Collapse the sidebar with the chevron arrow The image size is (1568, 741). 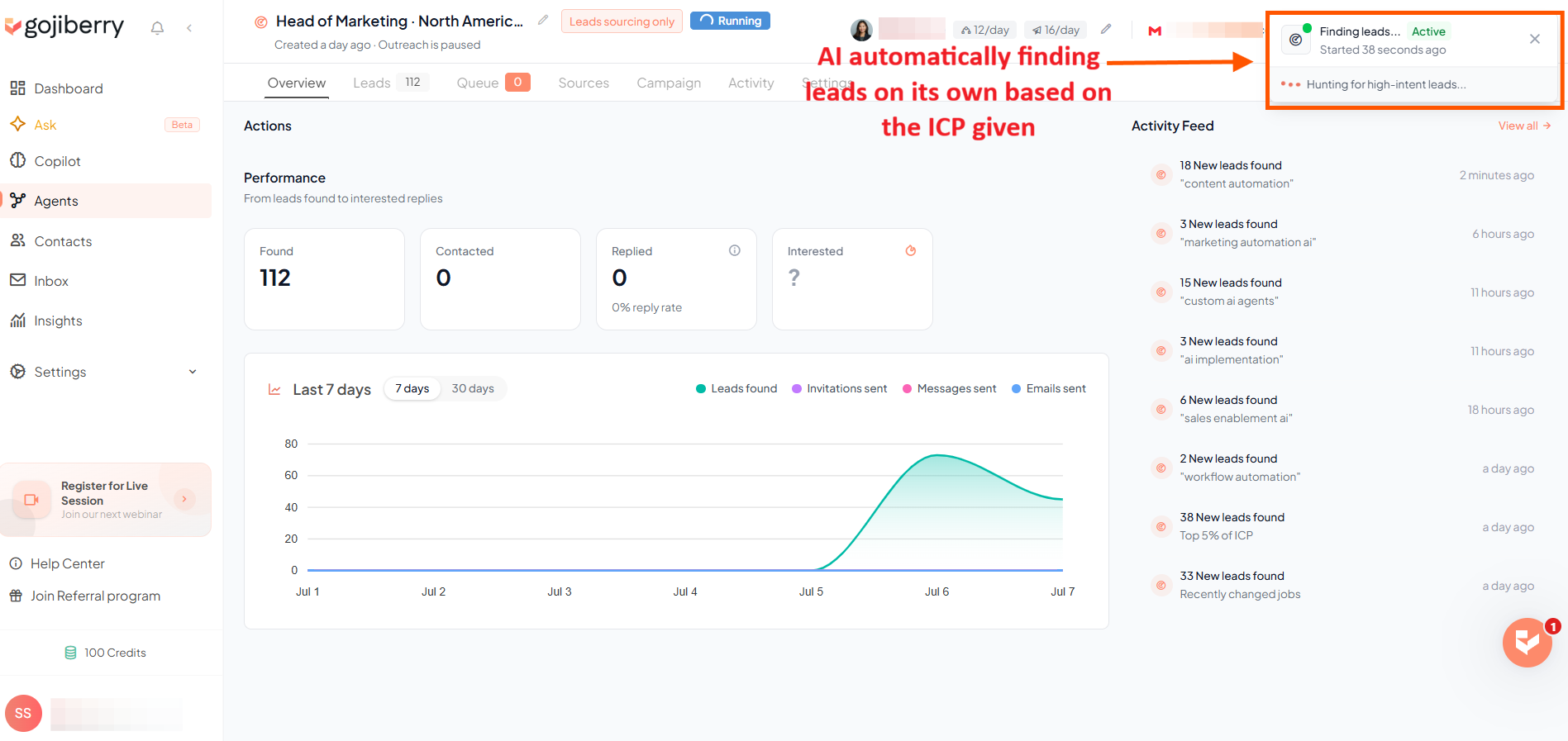coord(189,28)
